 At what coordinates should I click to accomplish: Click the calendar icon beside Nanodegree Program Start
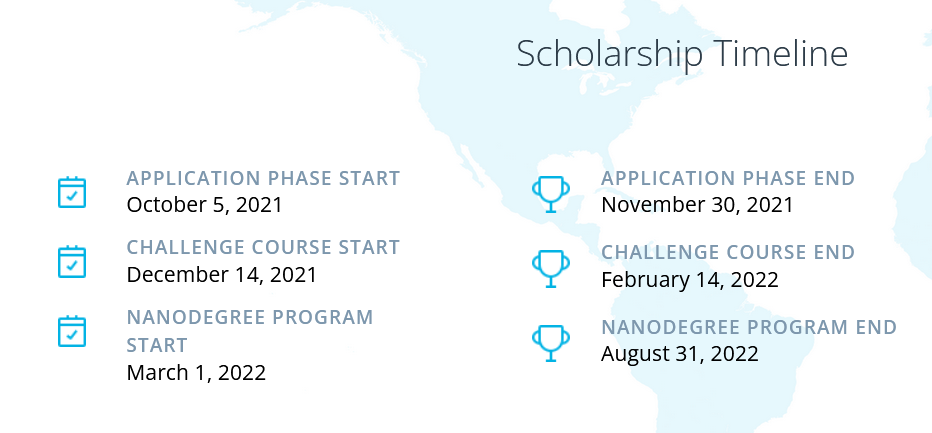click(72, 331)
